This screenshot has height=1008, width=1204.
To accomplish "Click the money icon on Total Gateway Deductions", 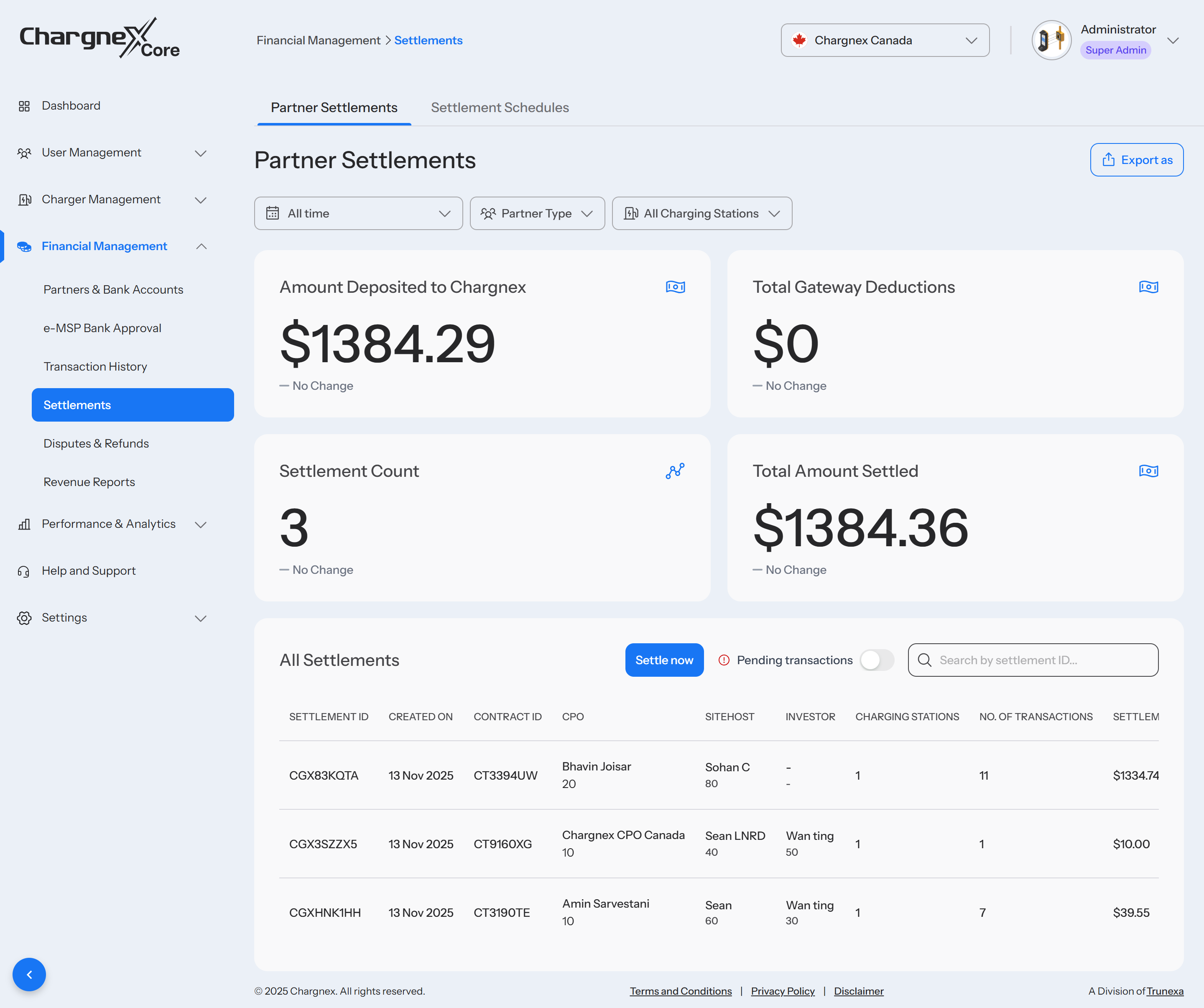I will click(1148, 287).
